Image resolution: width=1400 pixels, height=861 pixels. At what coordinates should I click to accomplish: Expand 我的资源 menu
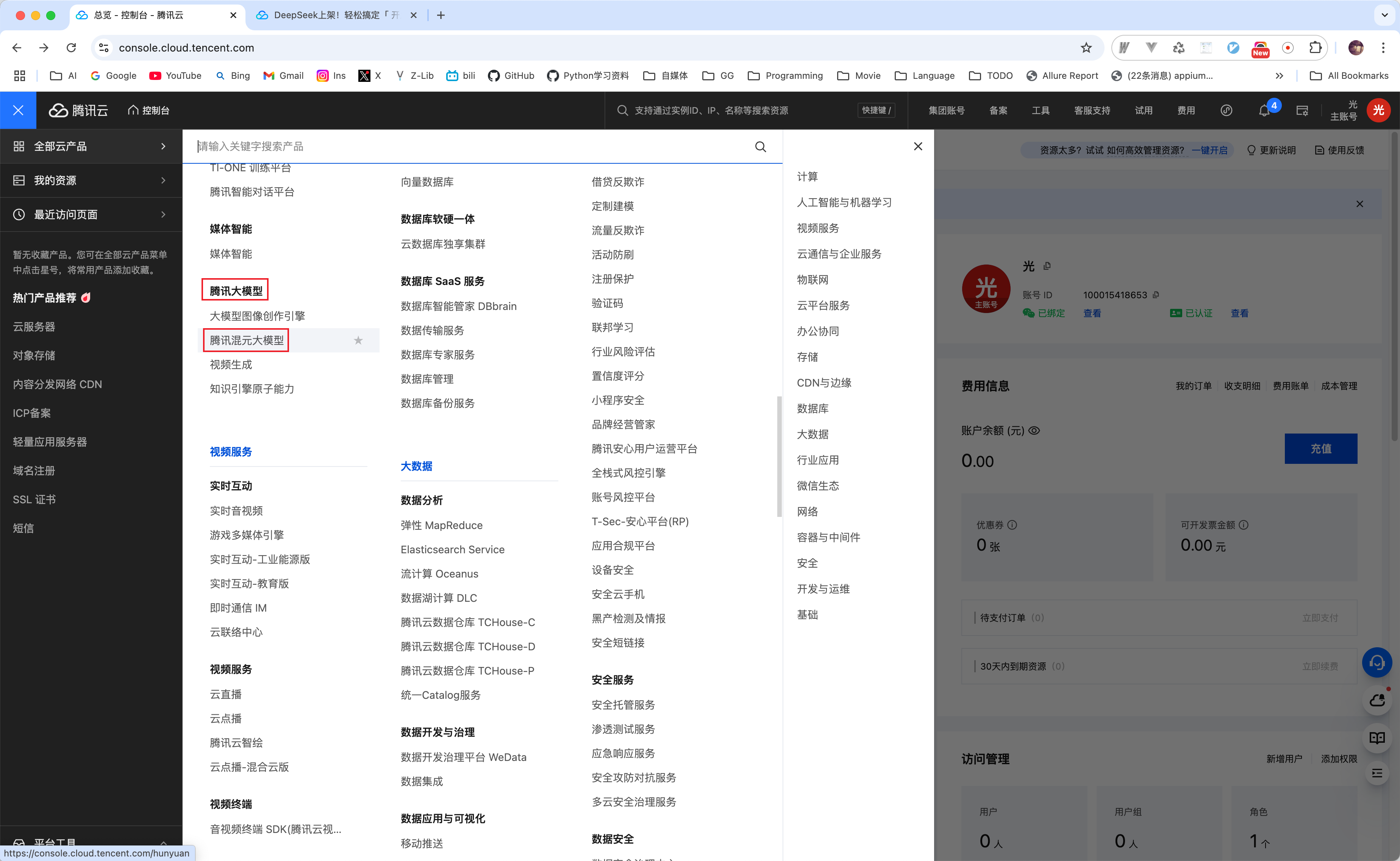91,180
